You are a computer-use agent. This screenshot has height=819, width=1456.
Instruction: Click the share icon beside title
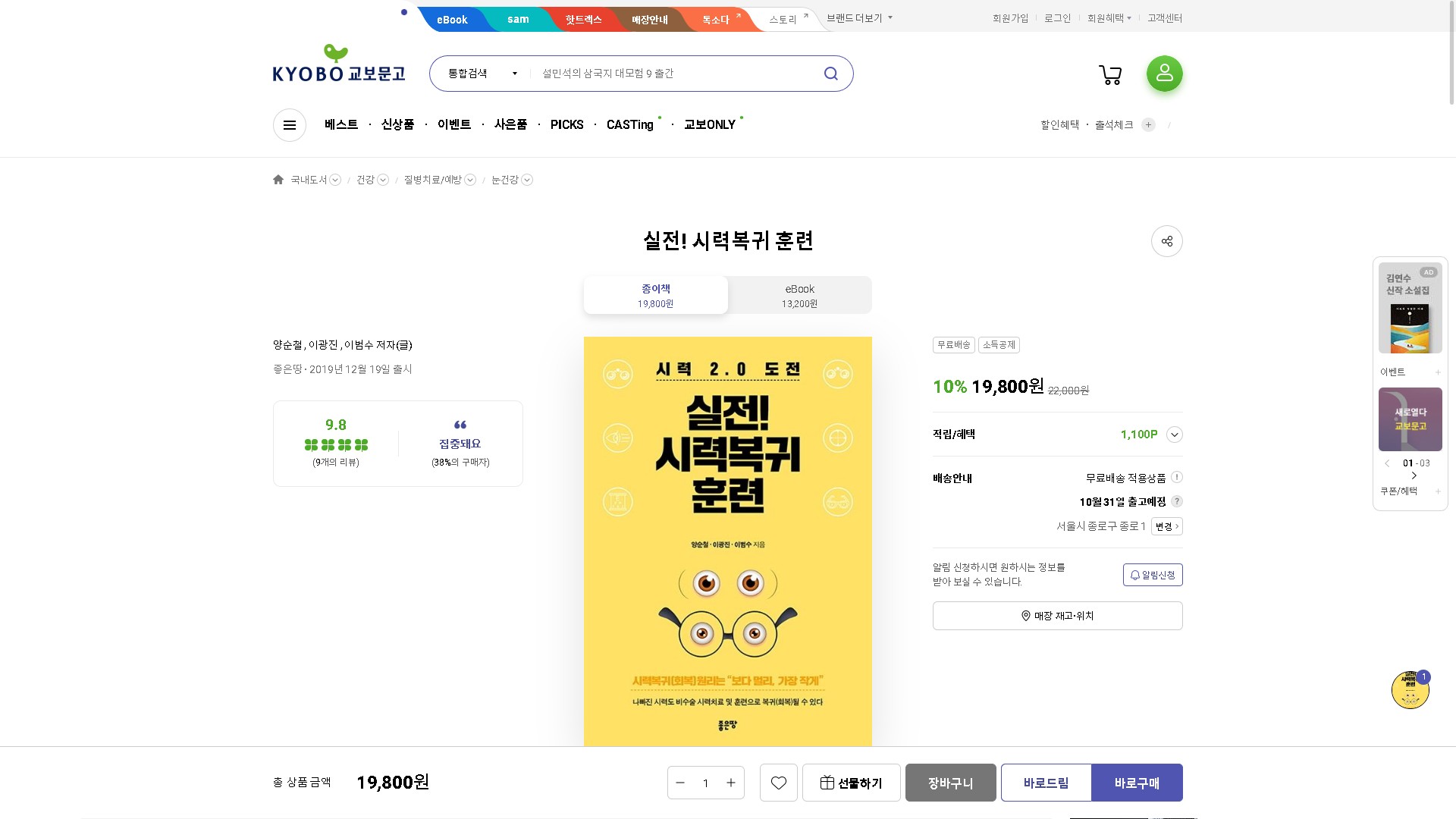(1166, 241)
